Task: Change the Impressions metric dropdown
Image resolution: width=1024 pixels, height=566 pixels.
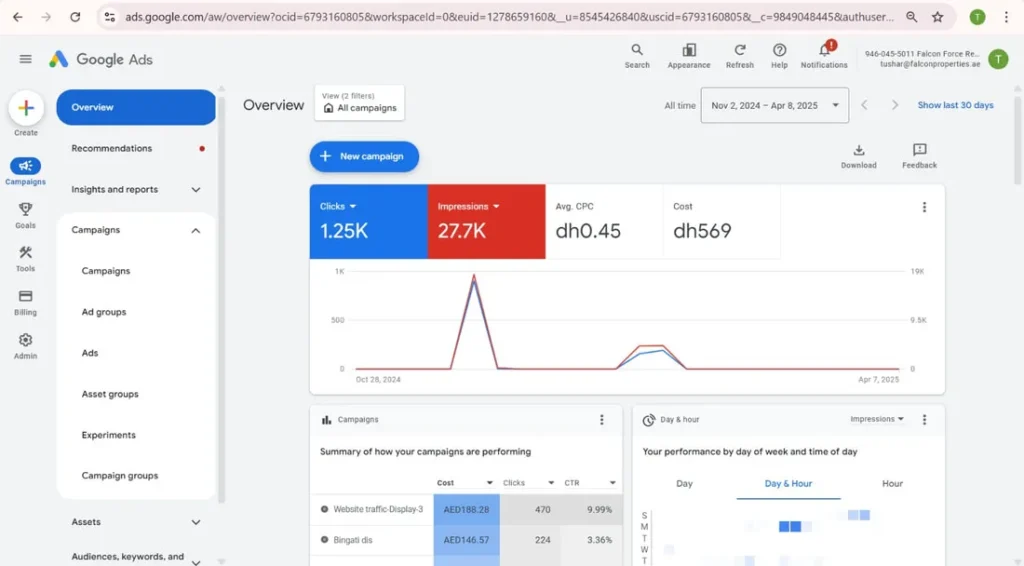Action: pos(468,206)
